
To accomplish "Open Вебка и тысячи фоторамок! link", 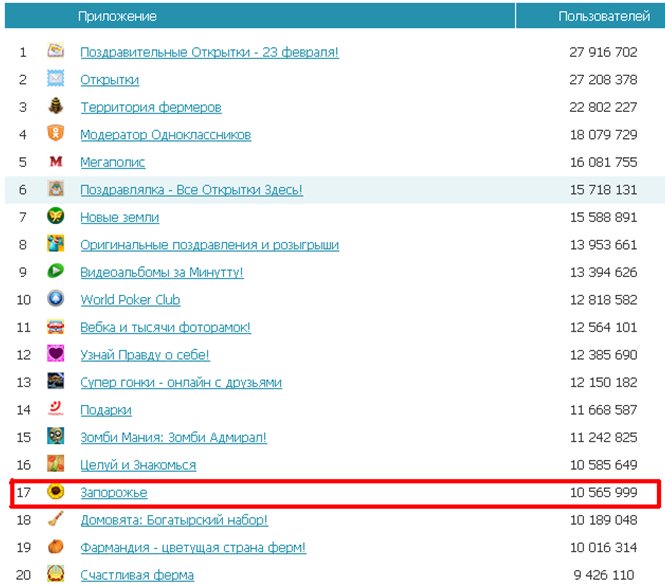I will click(165, 327).
